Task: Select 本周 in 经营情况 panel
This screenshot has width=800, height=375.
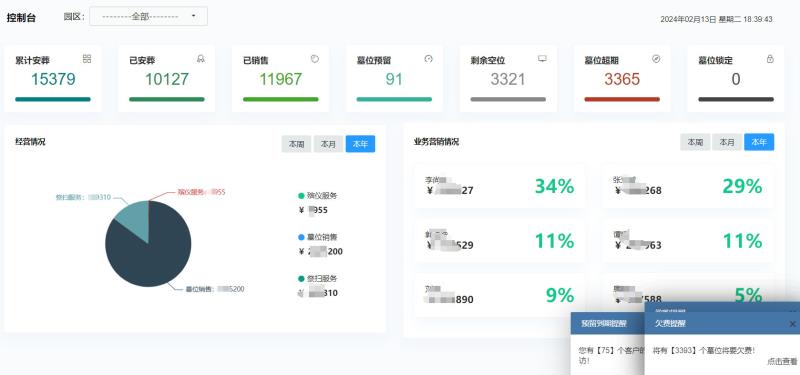Action: tap(296, 144)
